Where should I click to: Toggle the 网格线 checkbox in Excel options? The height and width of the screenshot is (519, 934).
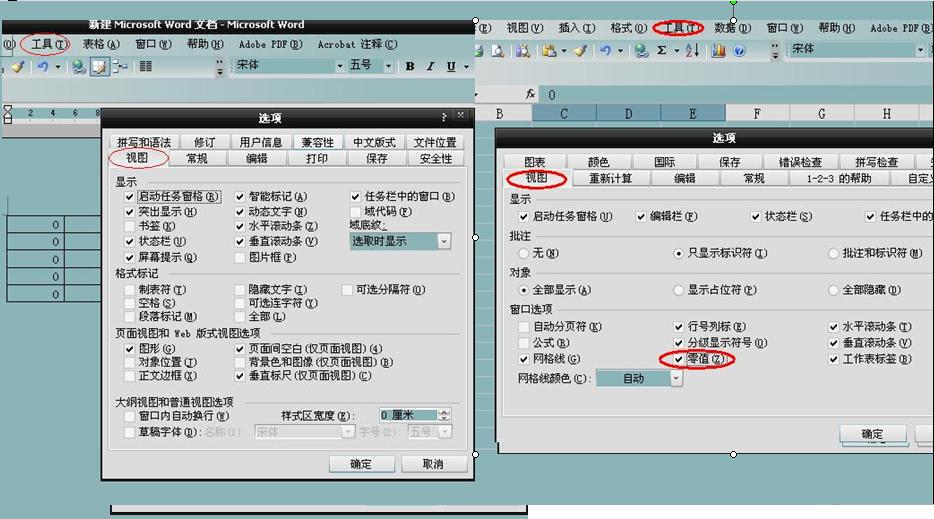click(x=525, y=359)
